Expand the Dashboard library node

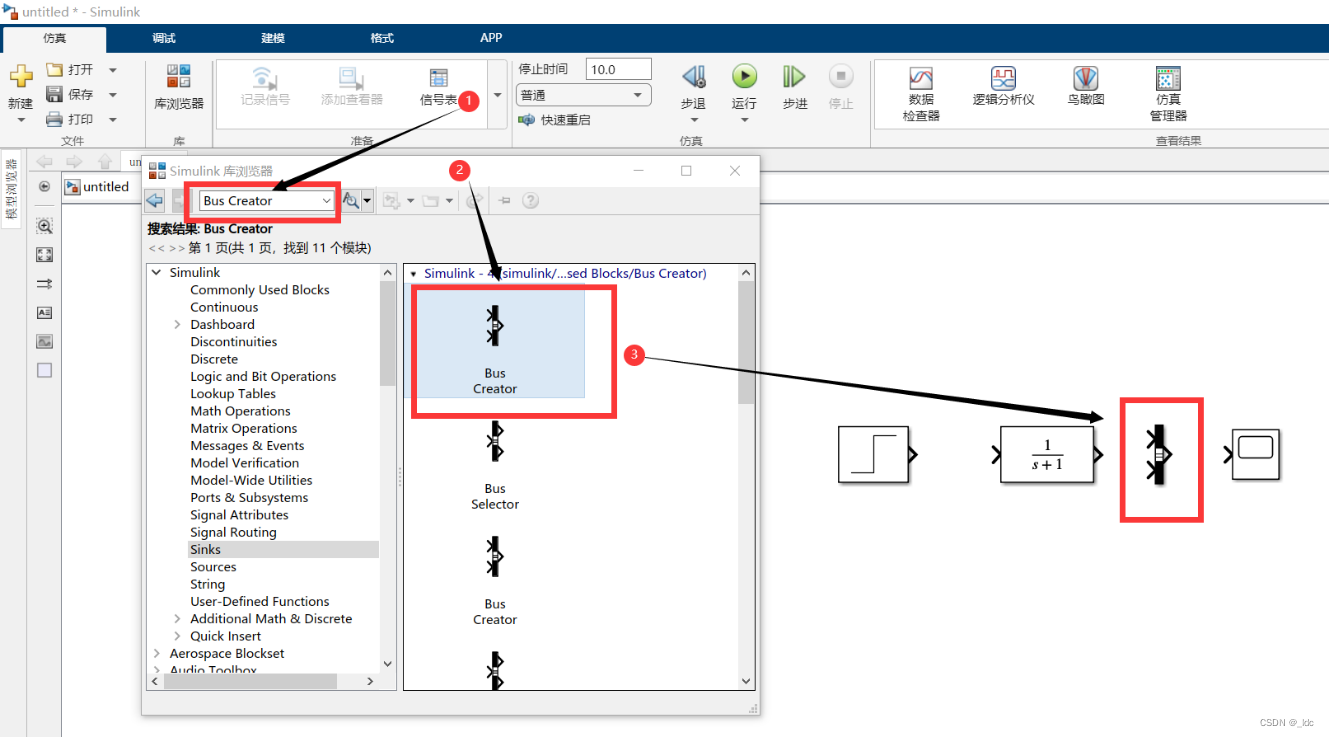(177, 325)
